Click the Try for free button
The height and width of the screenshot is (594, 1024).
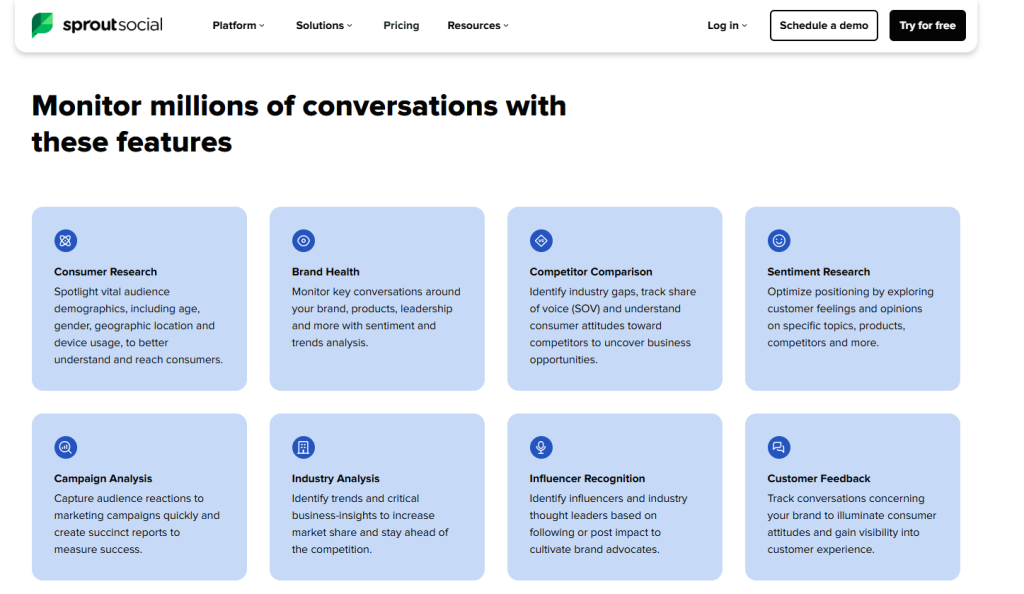[927, 25]
